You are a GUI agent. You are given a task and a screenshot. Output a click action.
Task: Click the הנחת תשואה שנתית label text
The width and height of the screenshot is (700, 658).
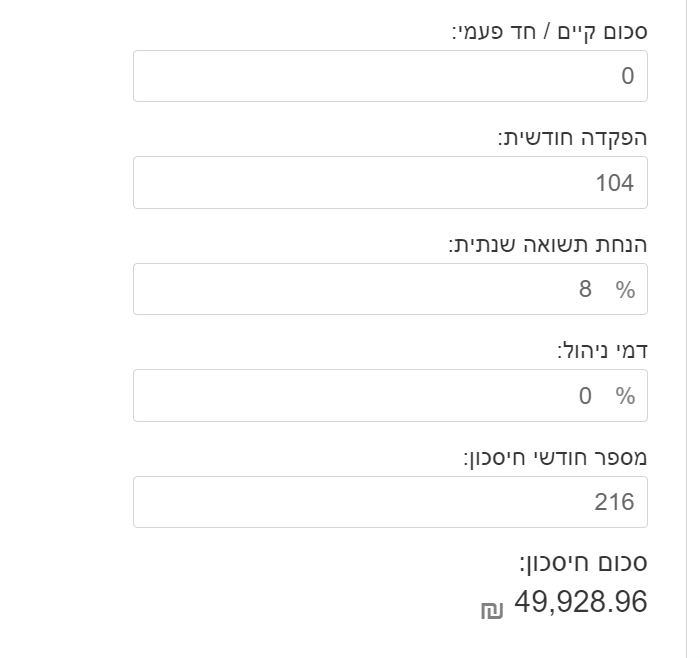(x=547, y=245)
